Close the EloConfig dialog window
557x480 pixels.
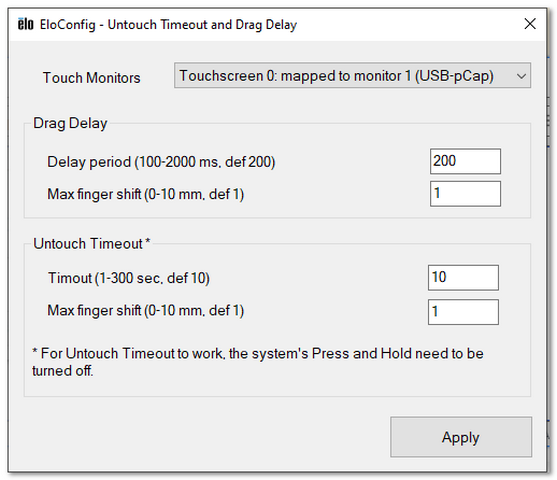pyautogui.click(x=530, y=24)
